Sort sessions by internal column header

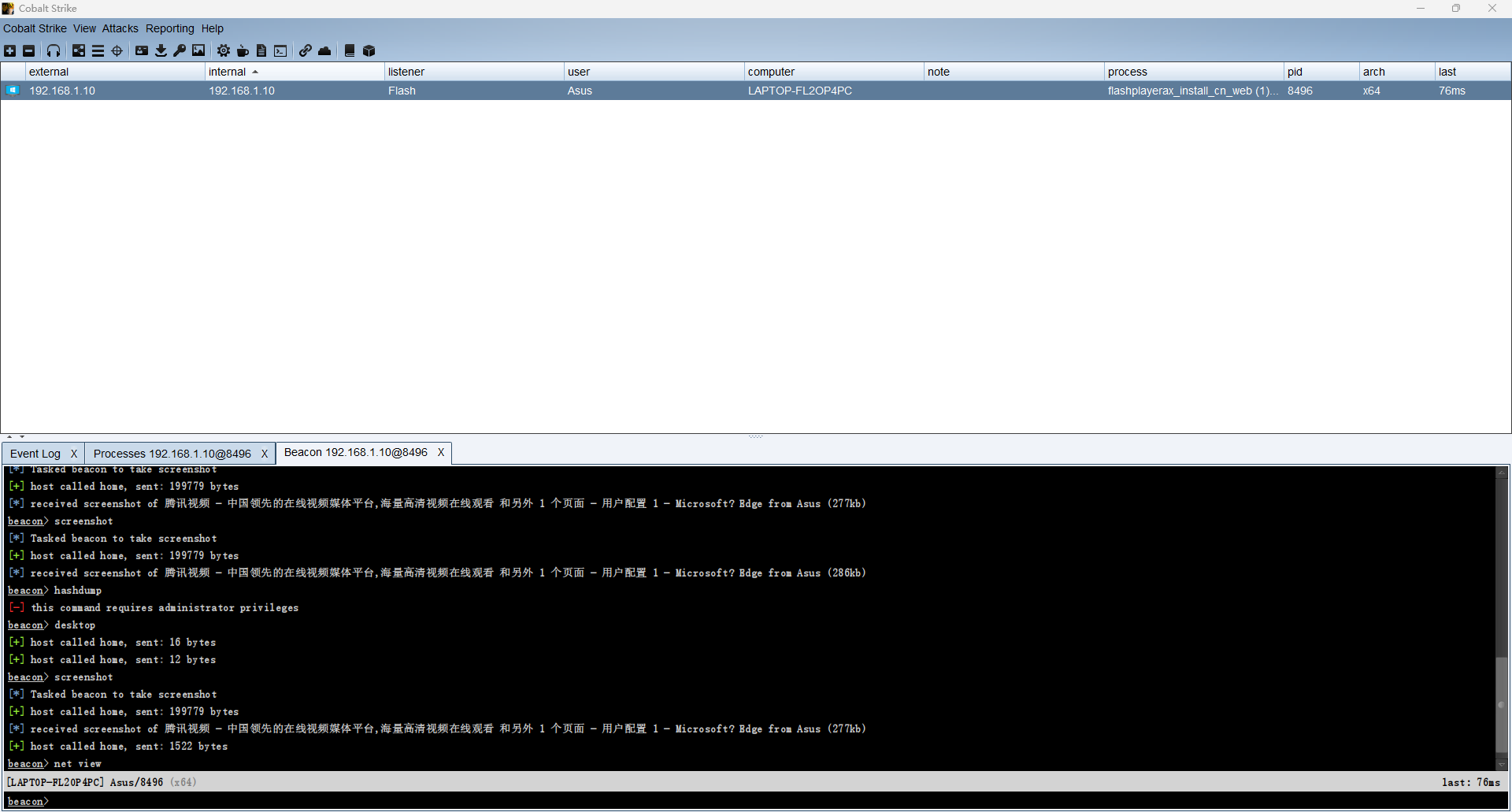tap(295, 72)
